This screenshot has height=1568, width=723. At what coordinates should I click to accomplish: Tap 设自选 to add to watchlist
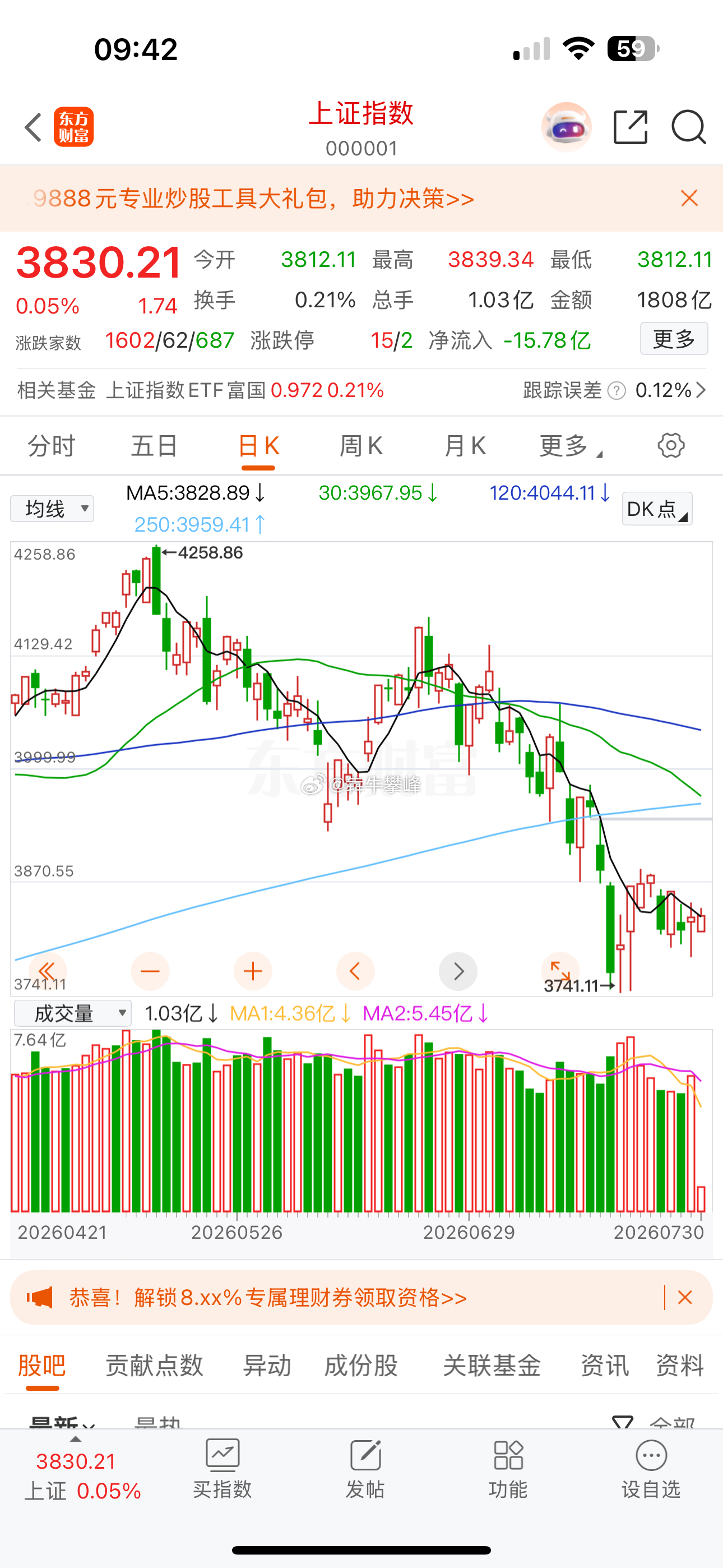point(651,1469)
